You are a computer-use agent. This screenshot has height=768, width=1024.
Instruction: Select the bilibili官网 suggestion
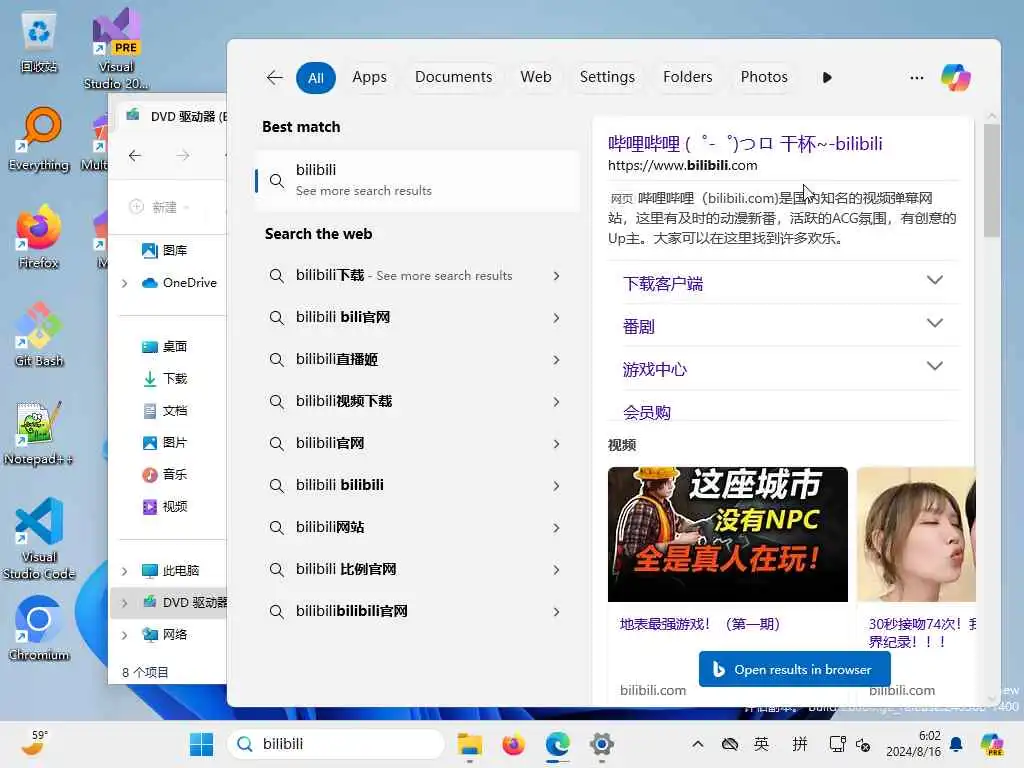[x=417, y=443]
